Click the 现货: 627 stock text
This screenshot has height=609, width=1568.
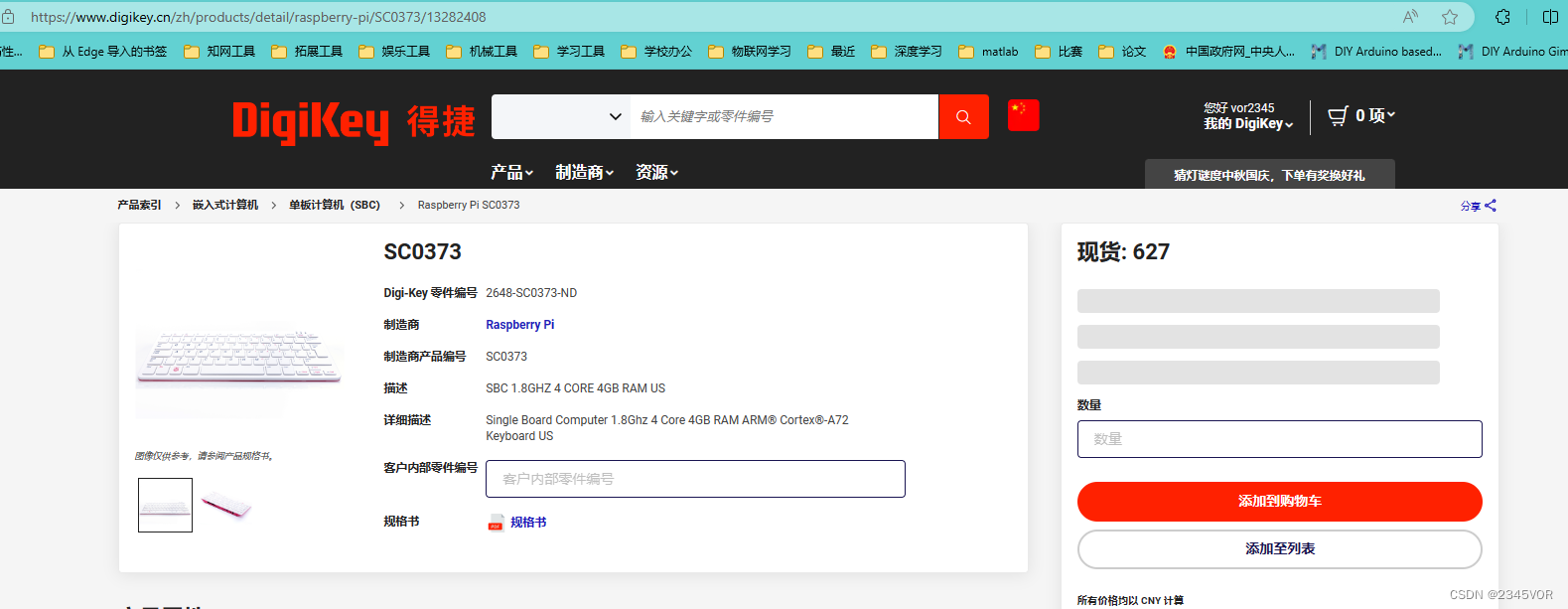coord(1123,252)
